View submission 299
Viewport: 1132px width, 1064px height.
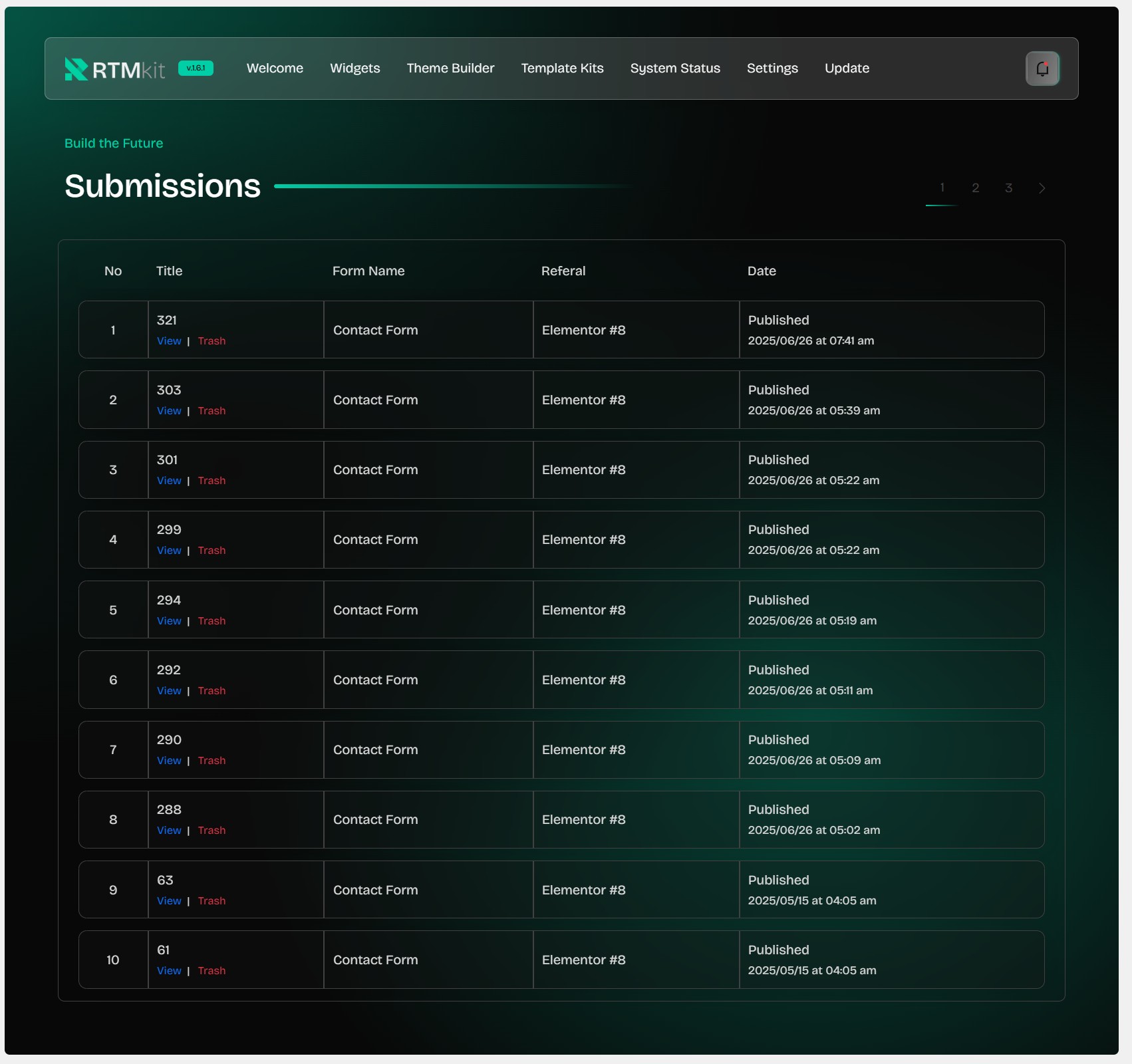tap(169, 551)
